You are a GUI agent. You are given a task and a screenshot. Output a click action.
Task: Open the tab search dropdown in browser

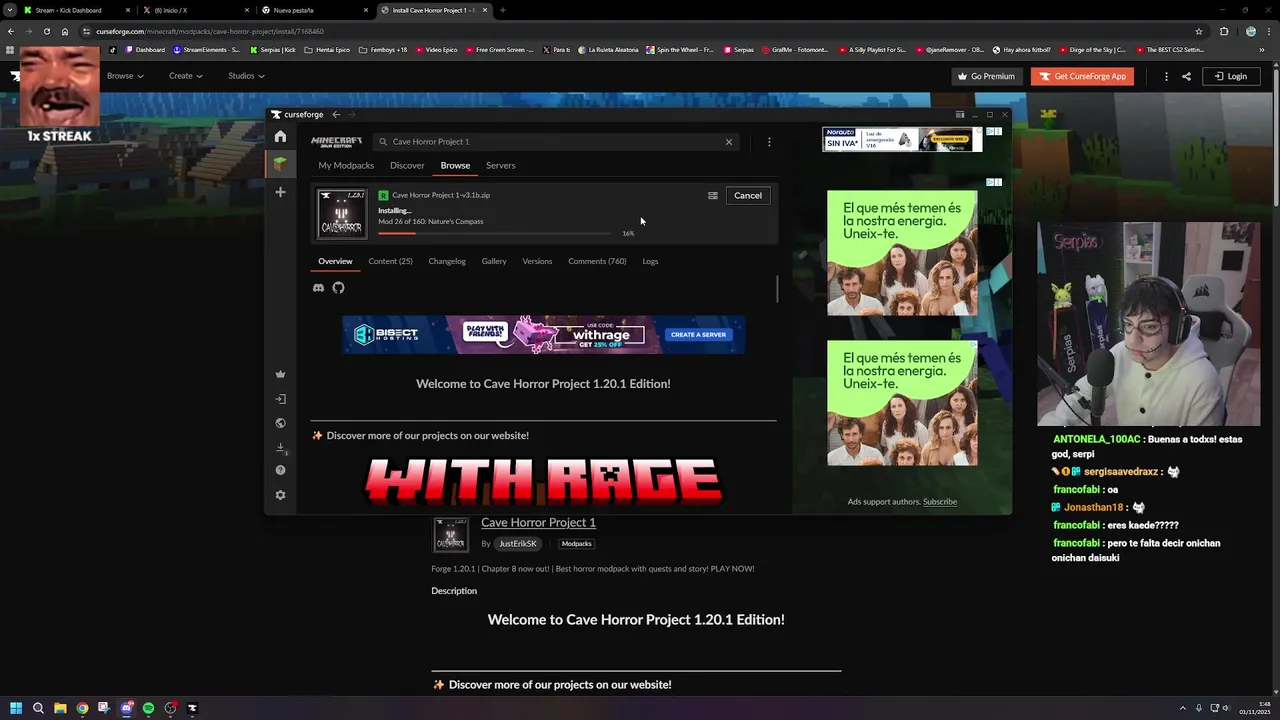point(9,10)
